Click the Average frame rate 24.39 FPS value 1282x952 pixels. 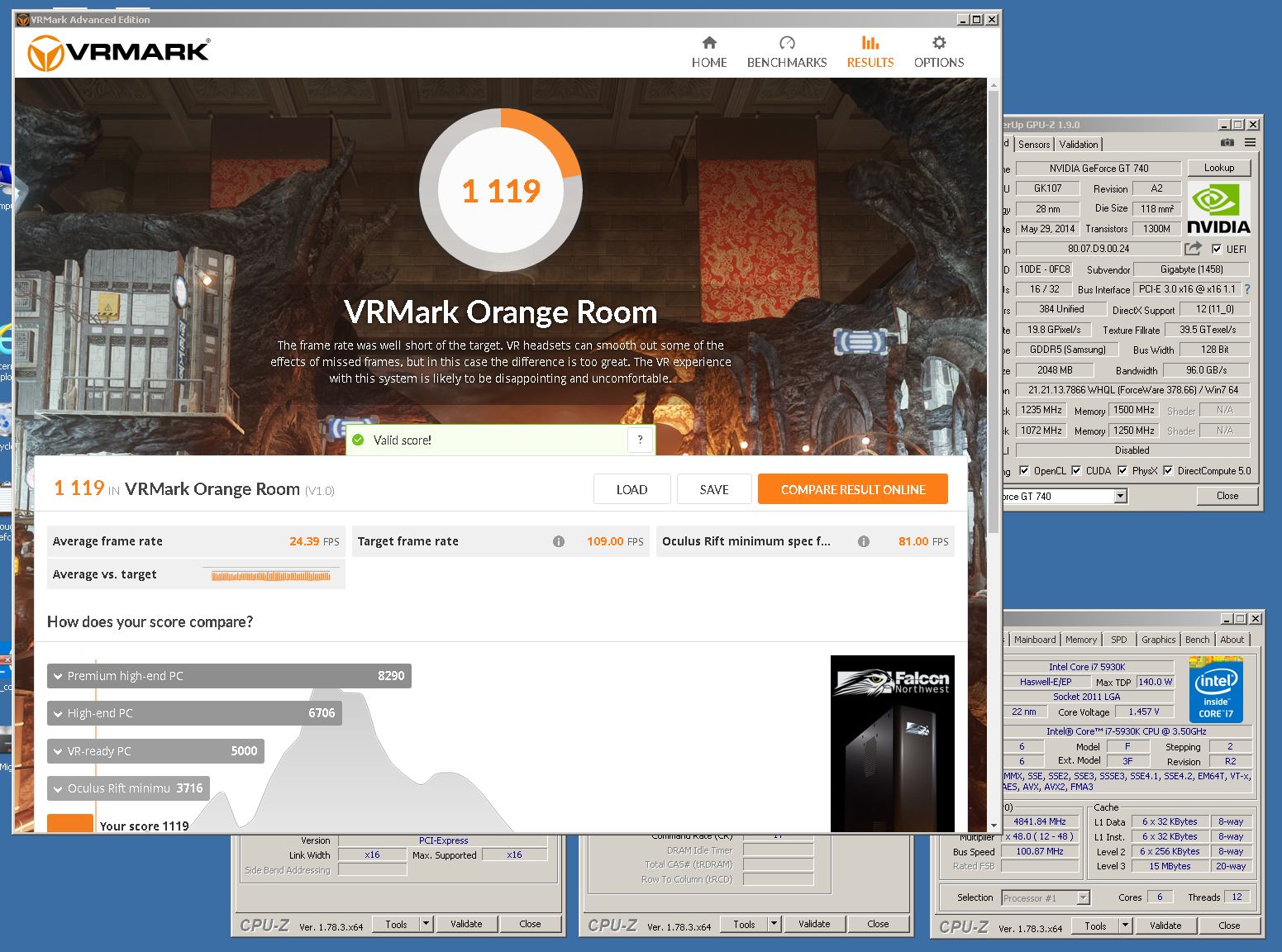click(314, 542)
